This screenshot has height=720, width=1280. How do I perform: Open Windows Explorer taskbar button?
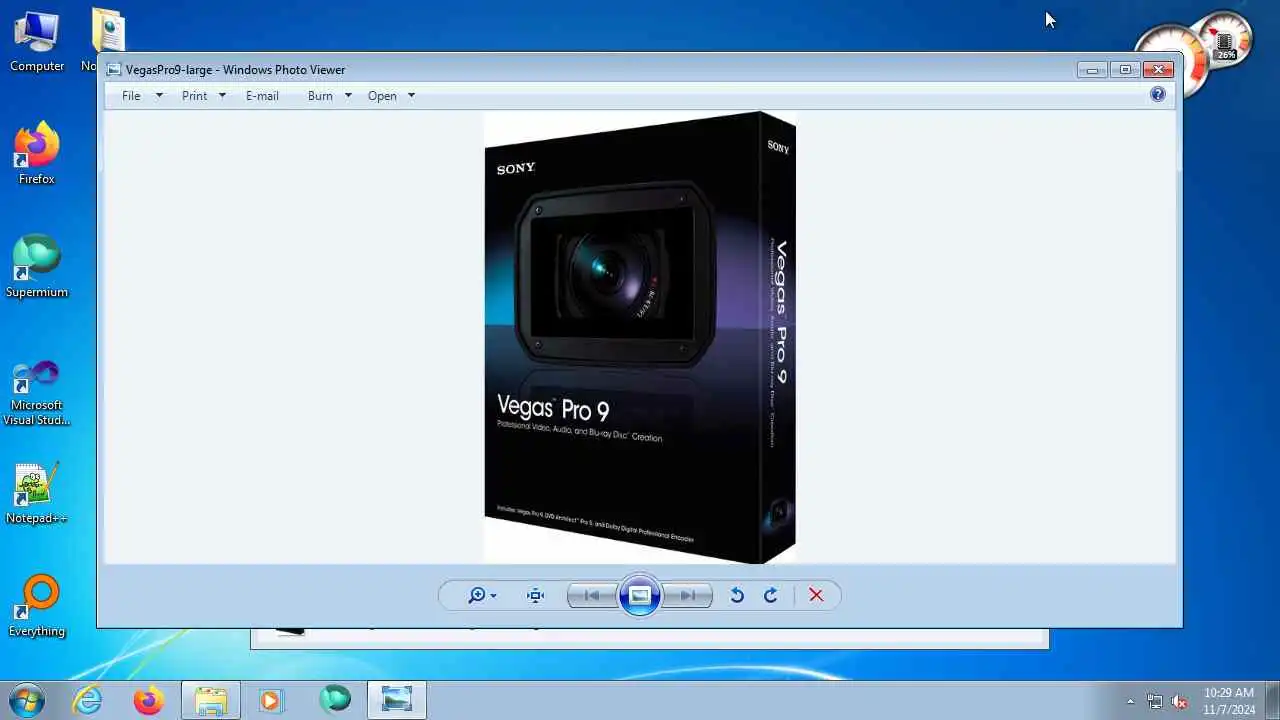211,700
